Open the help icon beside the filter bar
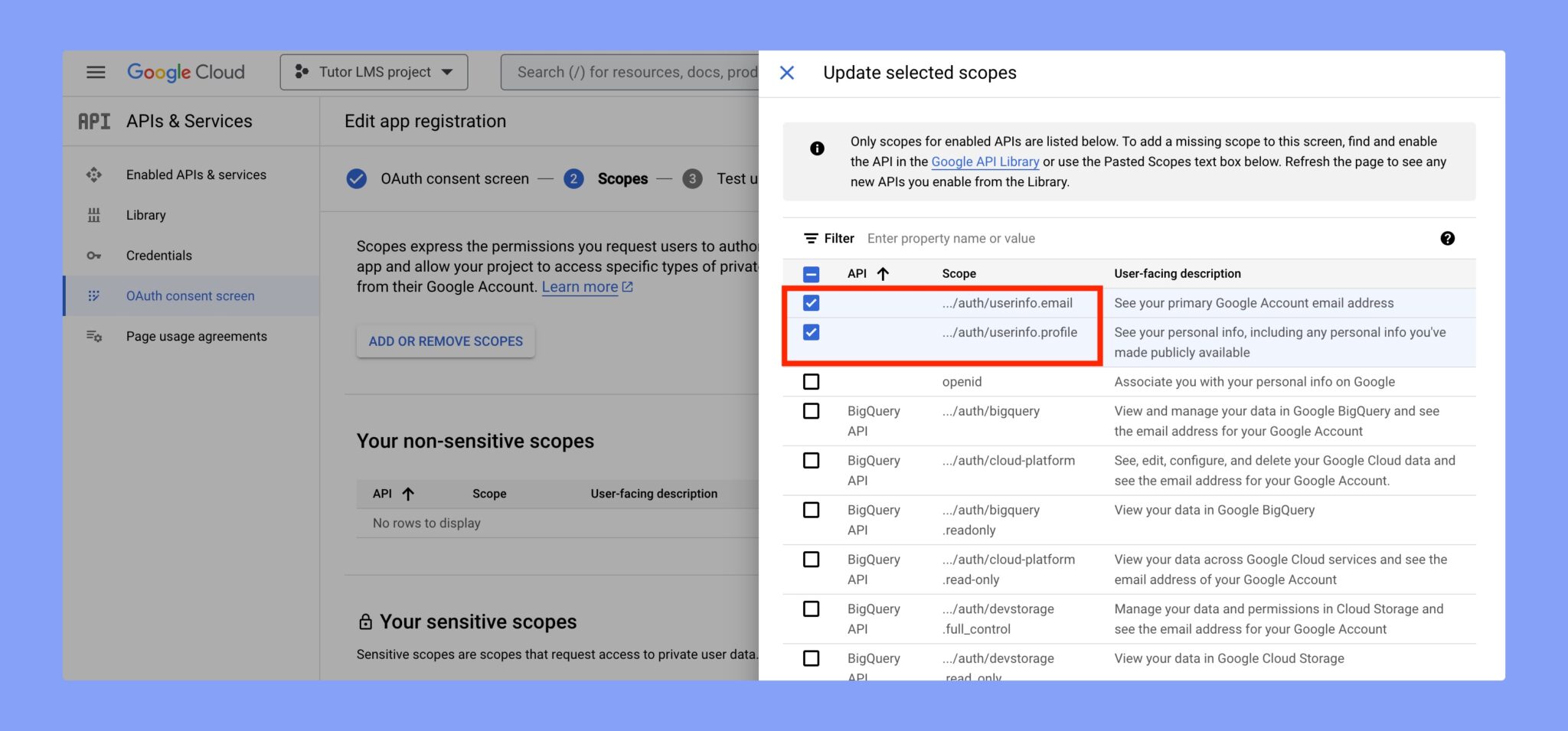The image size is (1568, 731). click(x=1448, y=238)
